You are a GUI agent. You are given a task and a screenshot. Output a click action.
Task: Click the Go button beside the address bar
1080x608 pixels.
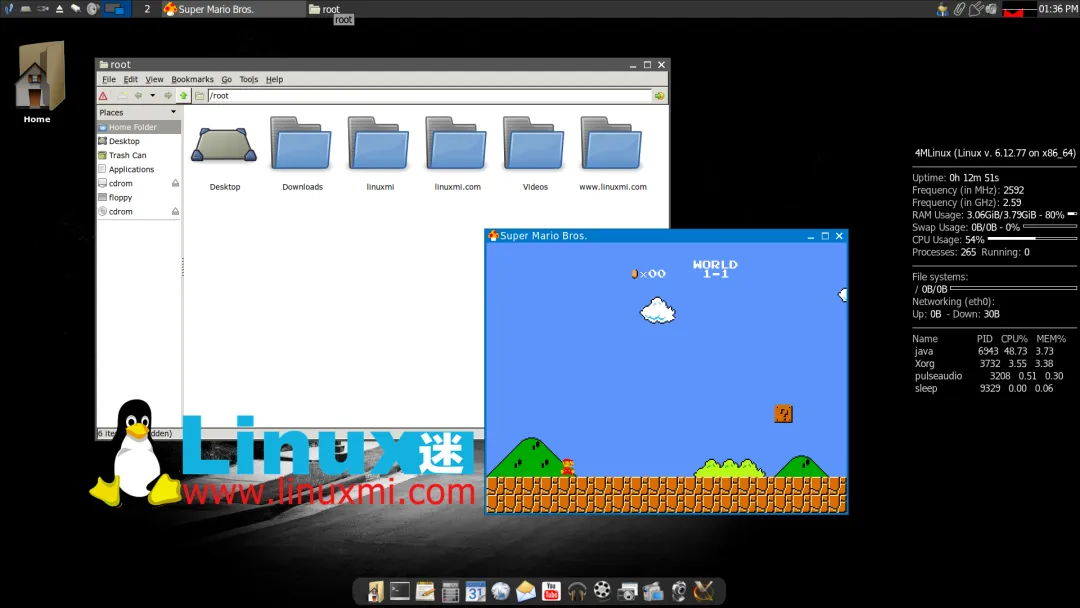(660, 96)
